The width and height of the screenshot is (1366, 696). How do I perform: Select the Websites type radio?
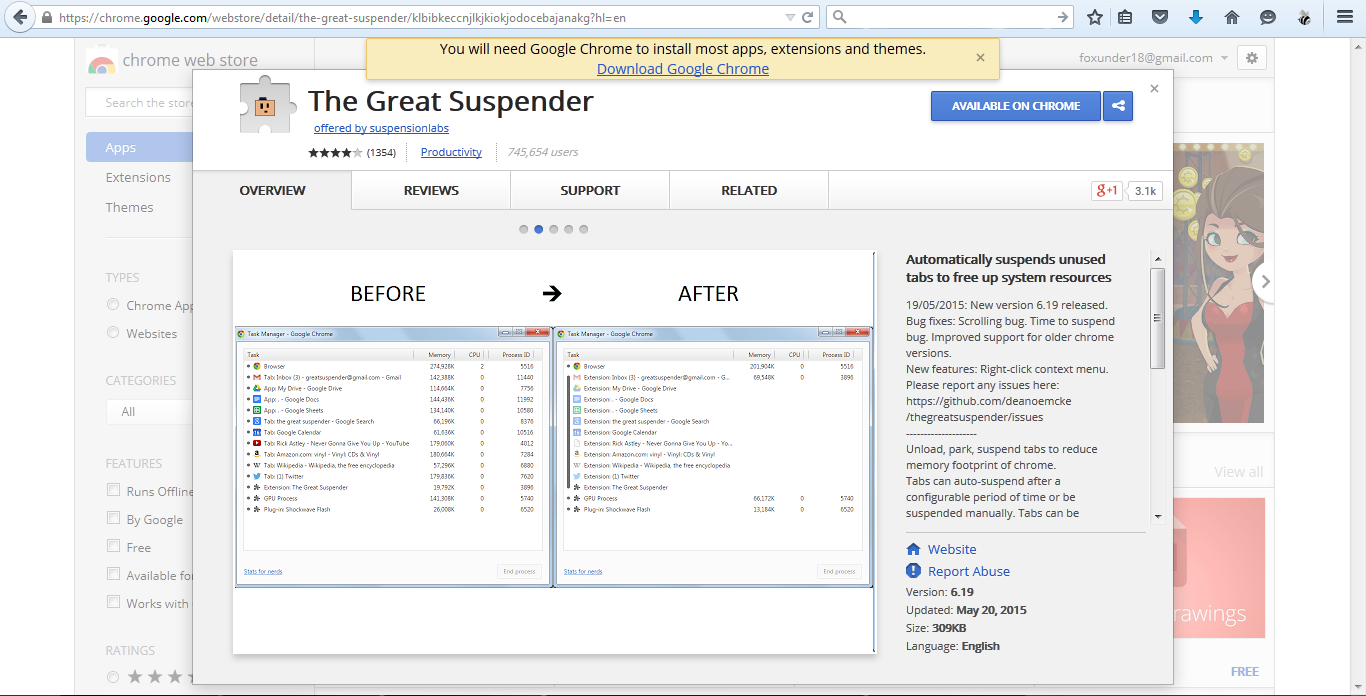[x=113, y=333]
